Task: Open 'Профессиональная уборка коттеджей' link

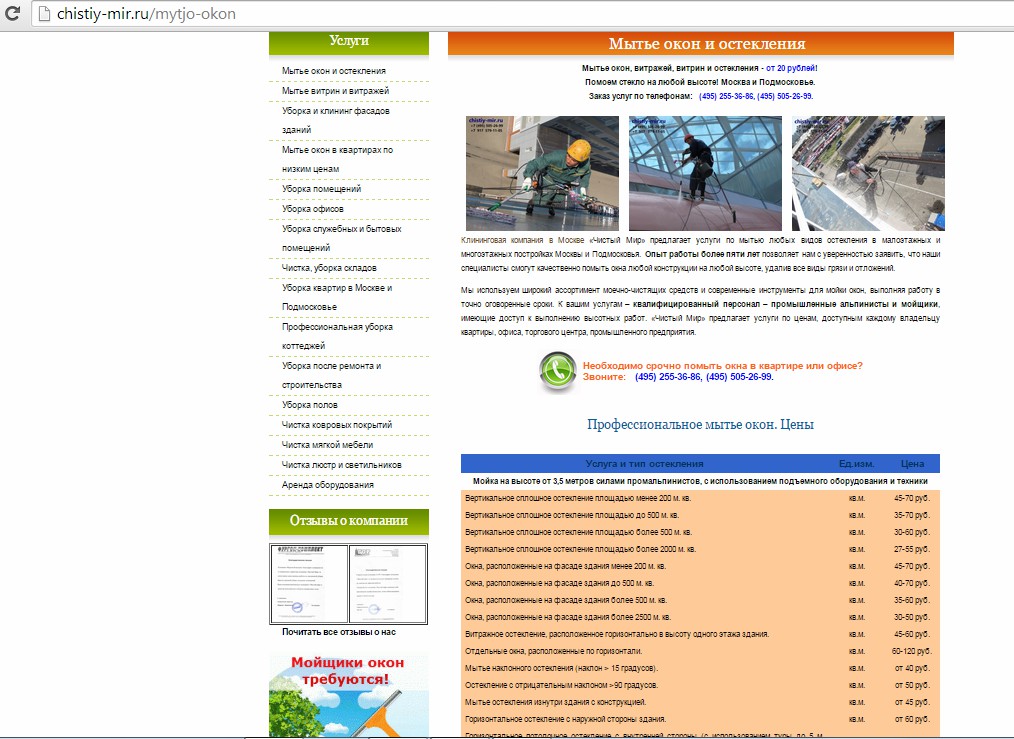Action: [338, 336]
